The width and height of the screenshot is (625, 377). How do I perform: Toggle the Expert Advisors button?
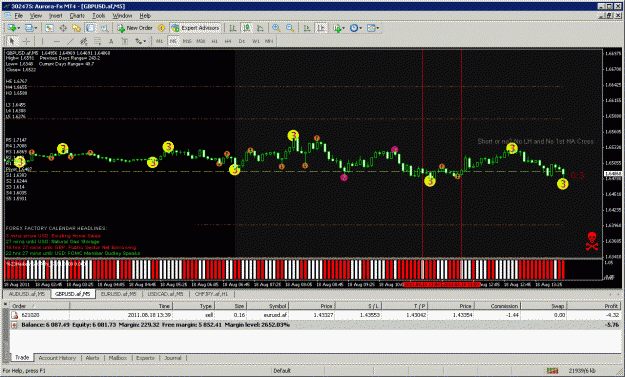196,28
